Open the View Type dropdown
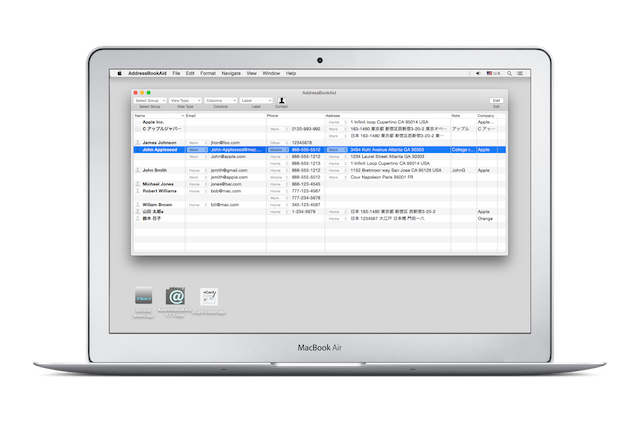 pyautogui.click(x=185, y=100)
